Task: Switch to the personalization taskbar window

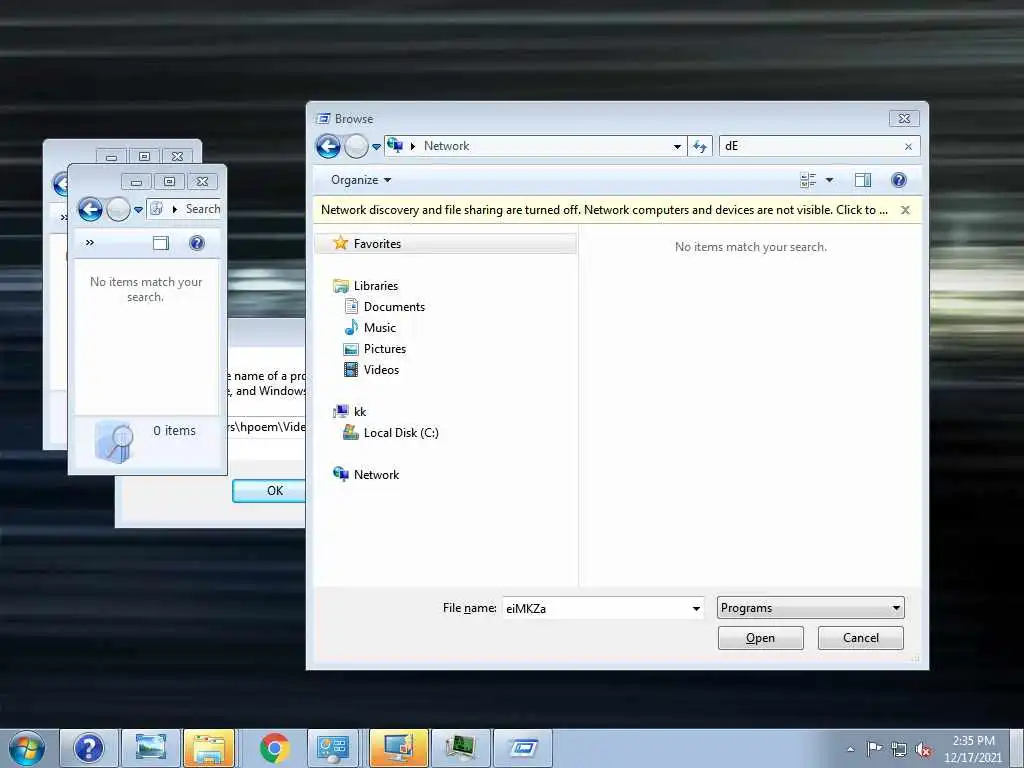Action: point(398,748)
